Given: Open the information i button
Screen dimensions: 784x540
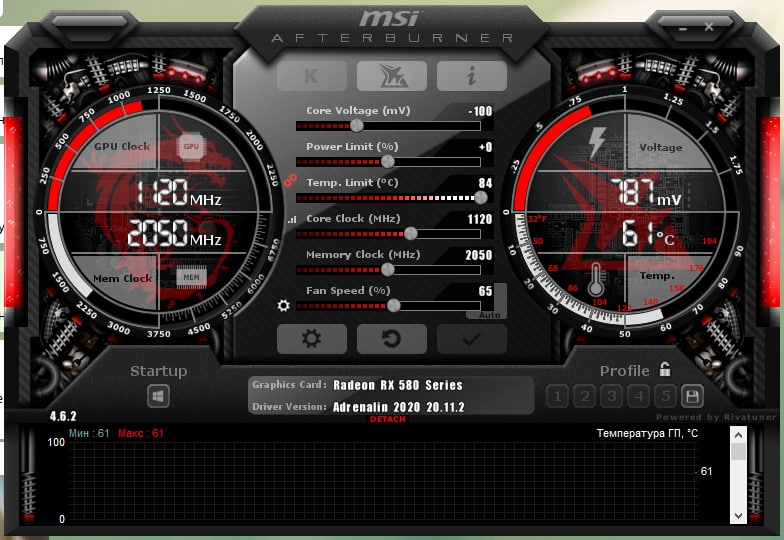Looking at the screenshot, I should (472, 76).
